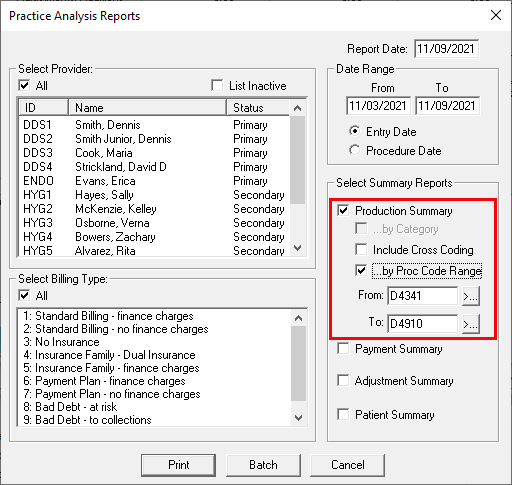512x485 pixels.
Task: Click the billing type list scrollbar thumb
Action: click(298, 363)
